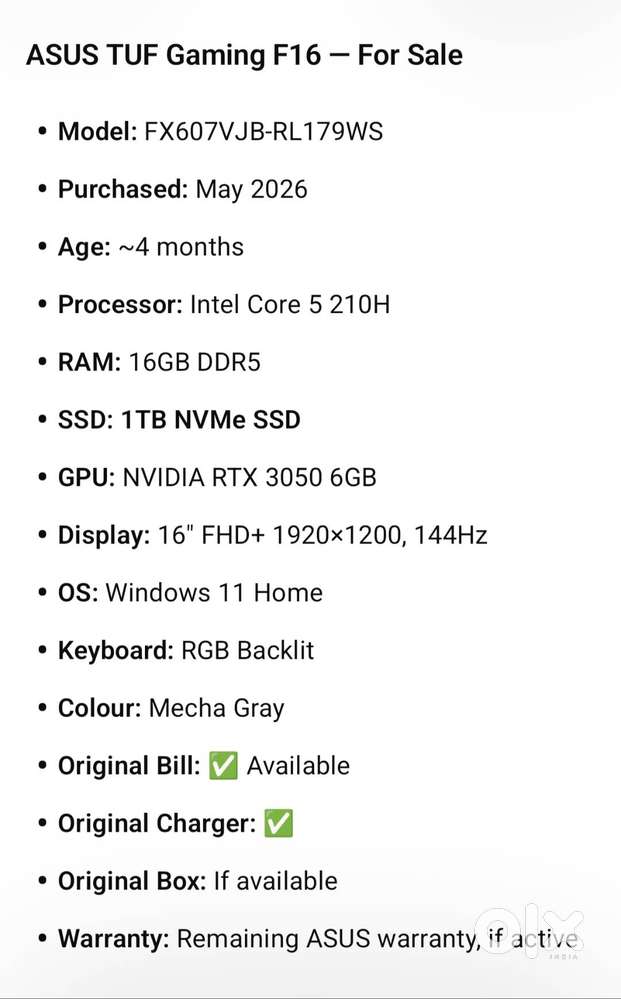Image resolution: width=621 pixels, height=999 pixels.
Task: Click the green checkmark beside Original Bill
Action: pyautogui.click(x=223, y=765)
